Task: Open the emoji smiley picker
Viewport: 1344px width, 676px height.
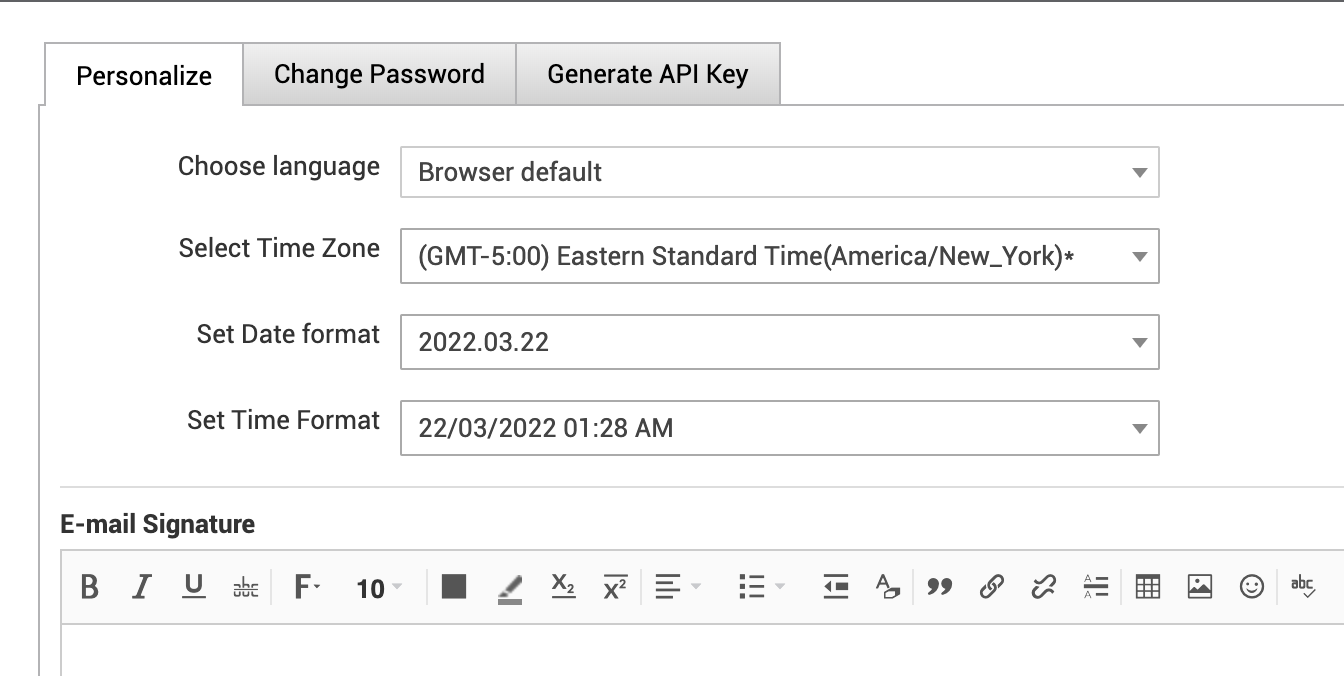Action: pos(1252,587)
